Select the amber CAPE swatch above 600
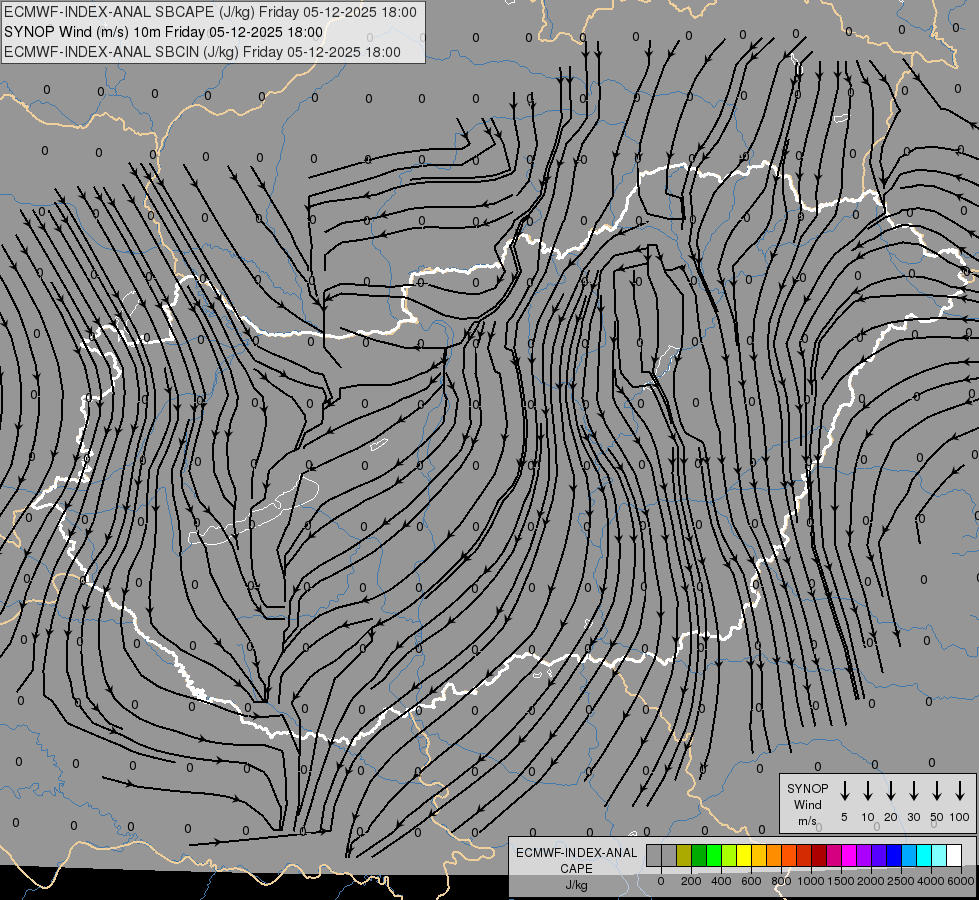The image size is (979, 900). tap(759, 855)
